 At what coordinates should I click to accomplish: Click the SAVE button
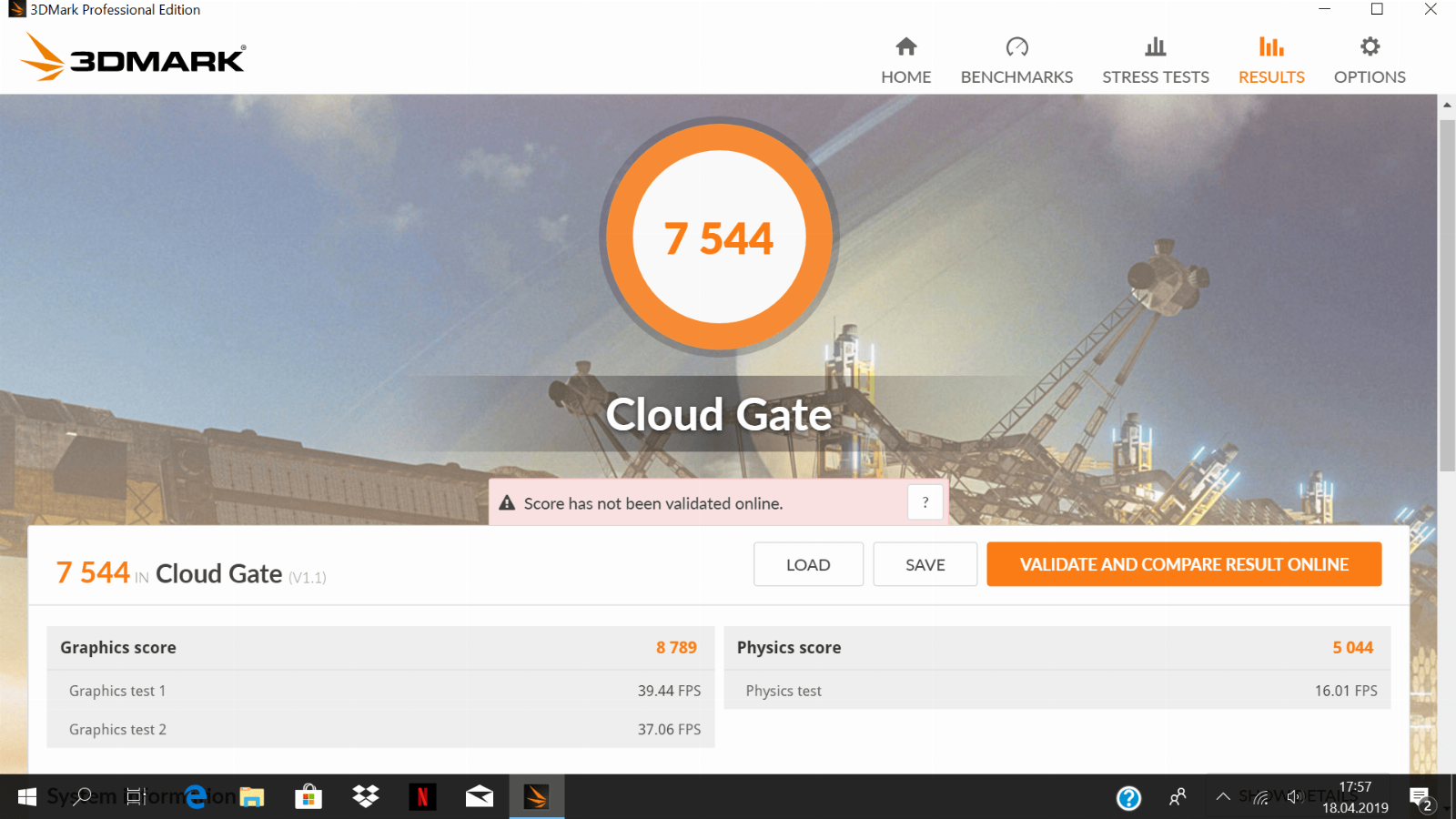pyautogui.click(x=925, y=564)
